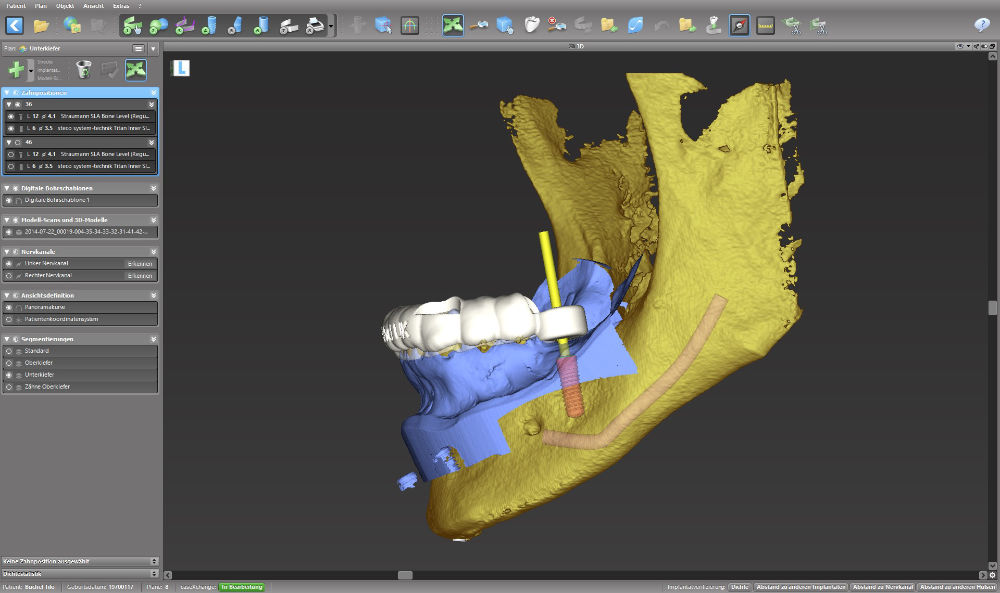Toggle the yellow ruler measurement icon
1000x593 pixels.
[x=765, y=26]
